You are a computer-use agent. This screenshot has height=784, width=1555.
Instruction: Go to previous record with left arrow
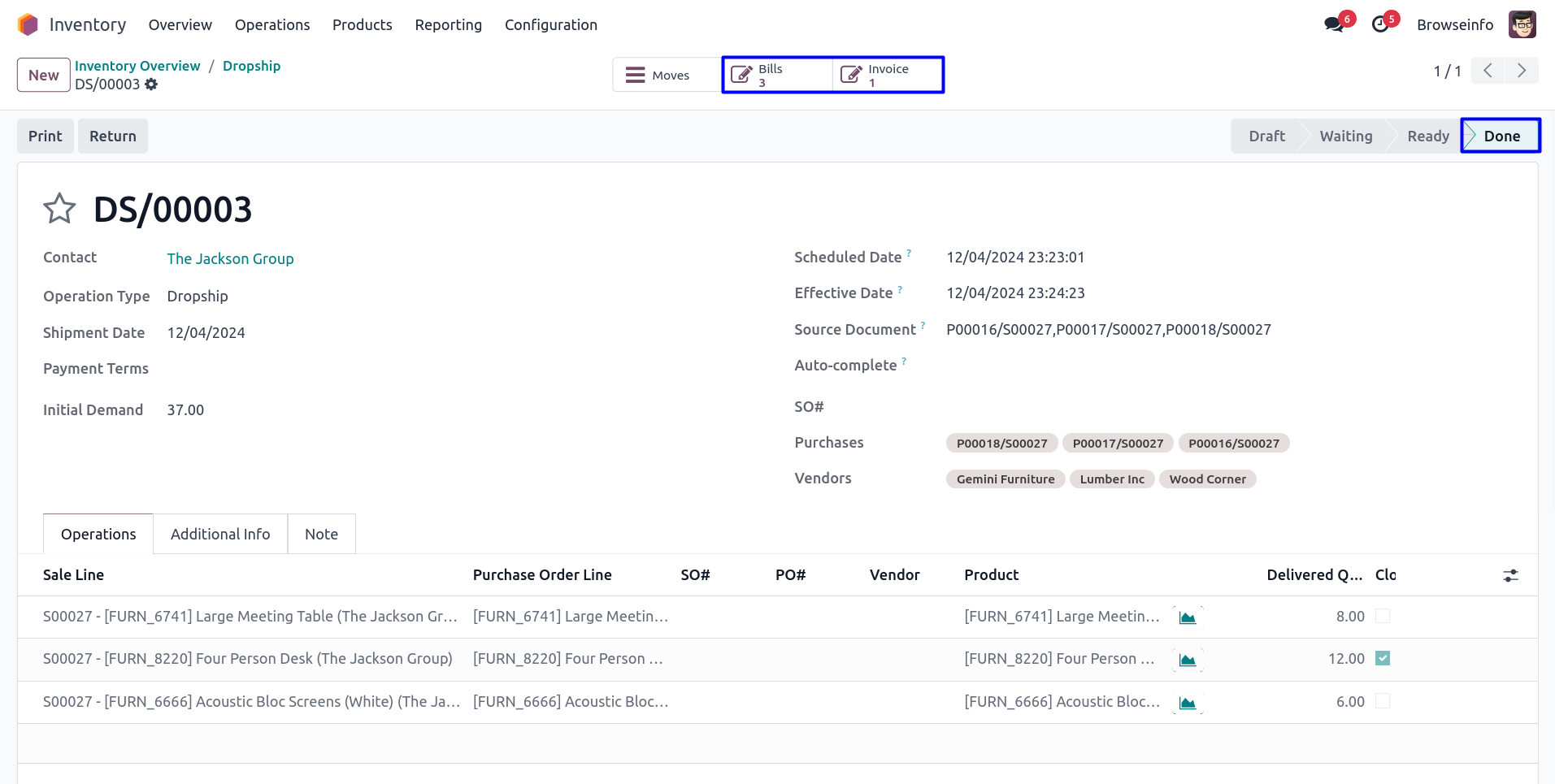point(1488,71)
